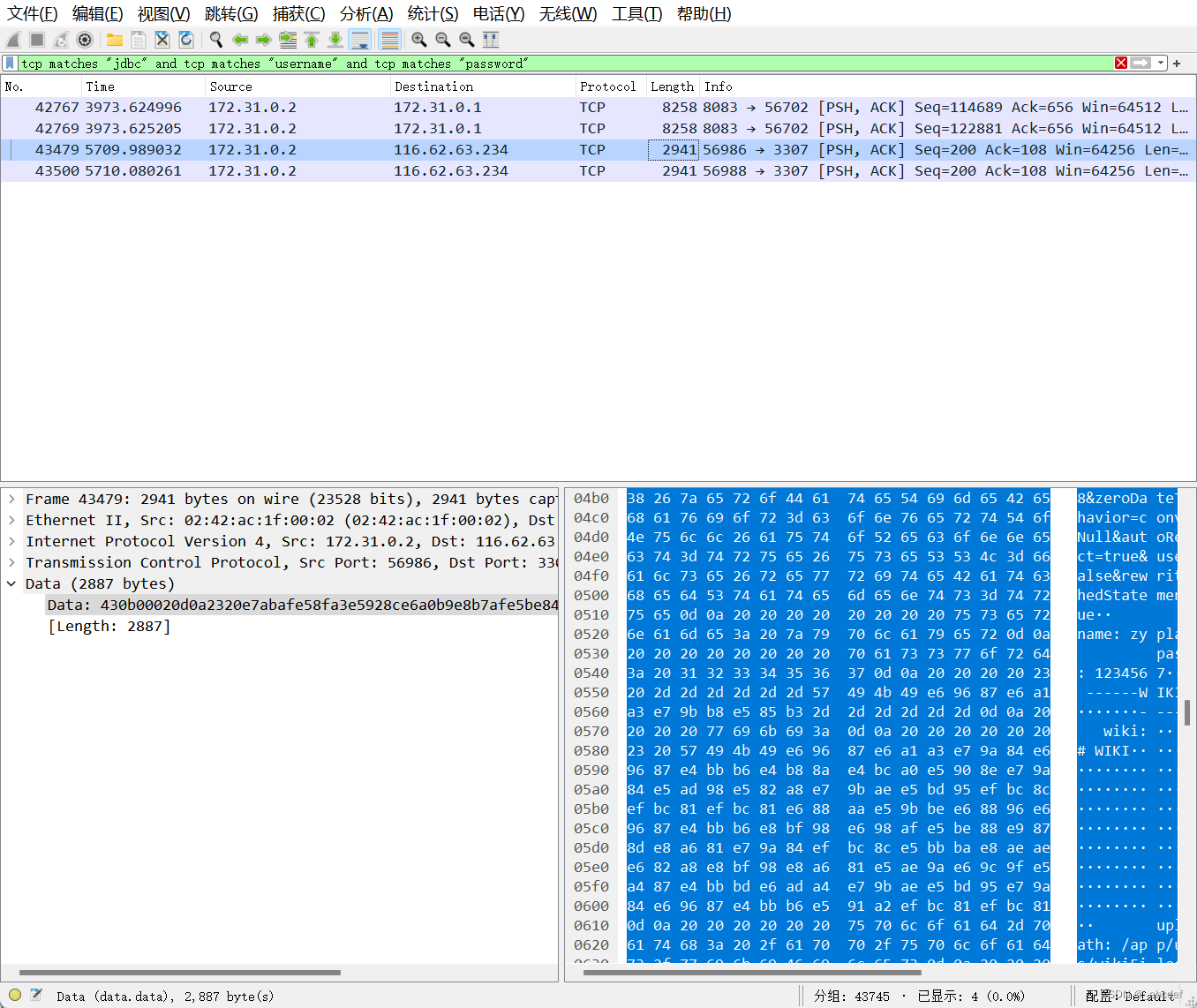Image resolution: width=1197 pixels, height=1008 pixels.
Task: Click the hex pane vertical scrollbar thumb
Action: click(1187, 712)
